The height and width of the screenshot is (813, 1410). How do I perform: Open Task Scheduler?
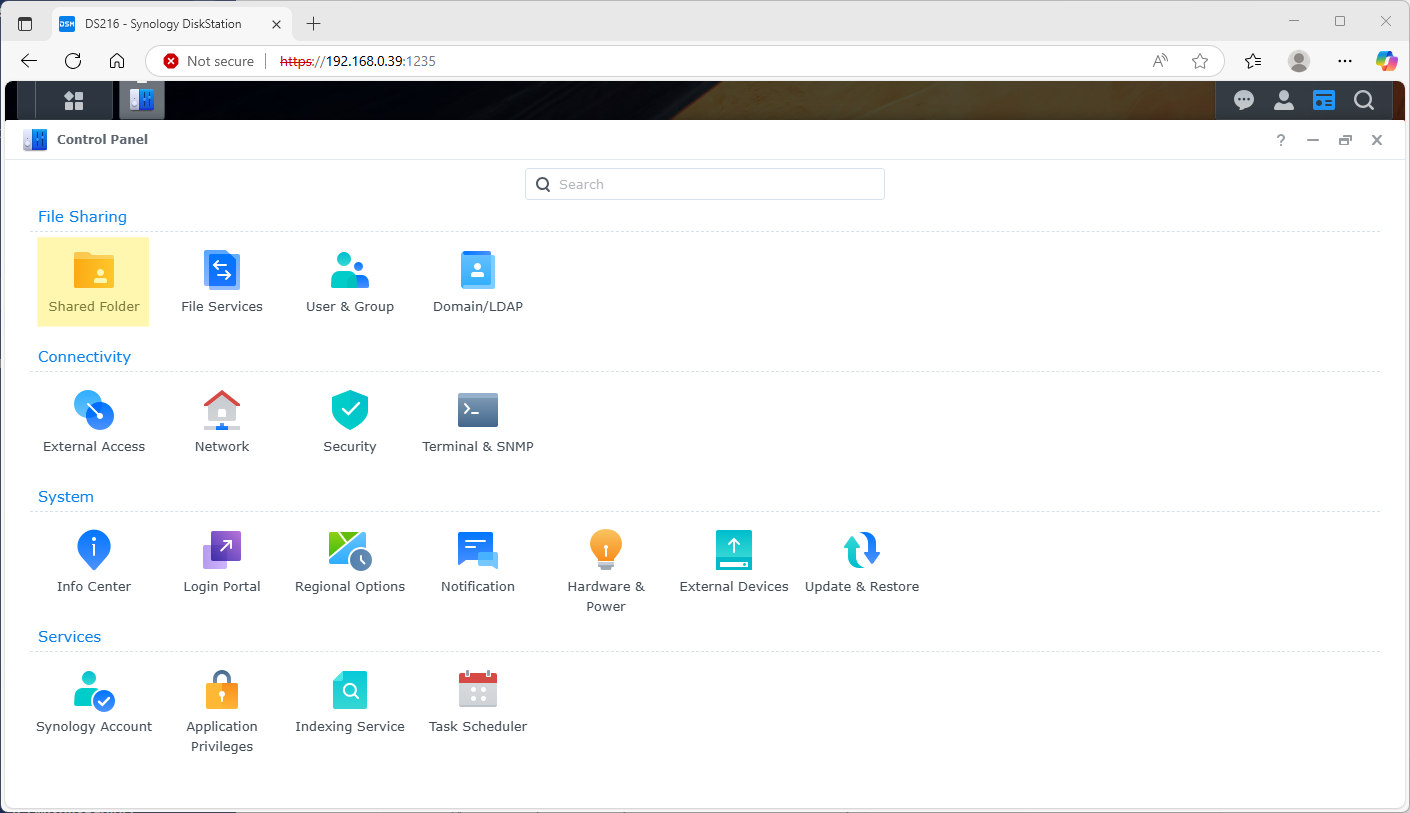(x=477, y=701)
